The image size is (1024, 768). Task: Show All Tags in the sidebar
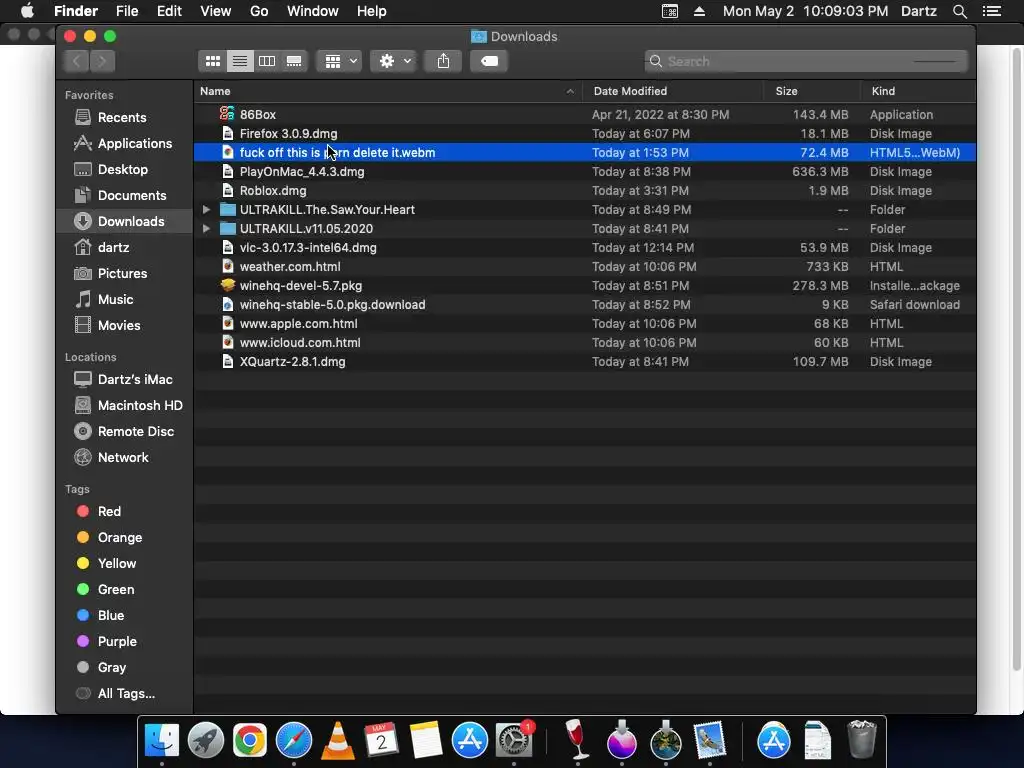point(124,694)
